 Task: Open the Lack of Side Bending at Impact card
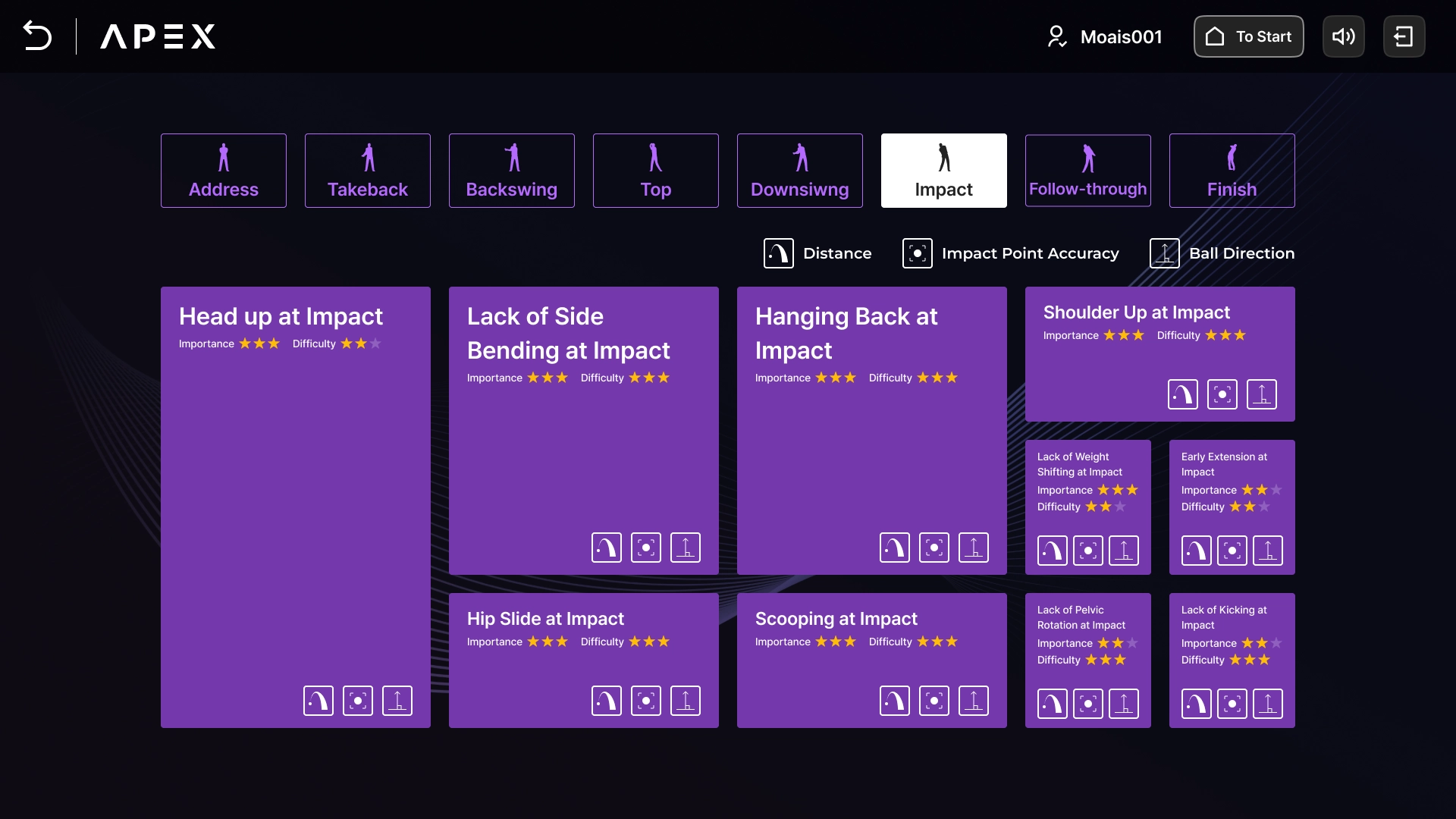click(583, 455)
